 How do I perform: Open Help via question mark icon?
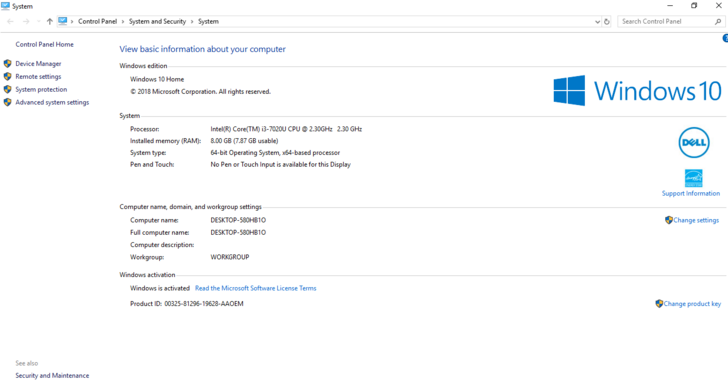[725, 39]
